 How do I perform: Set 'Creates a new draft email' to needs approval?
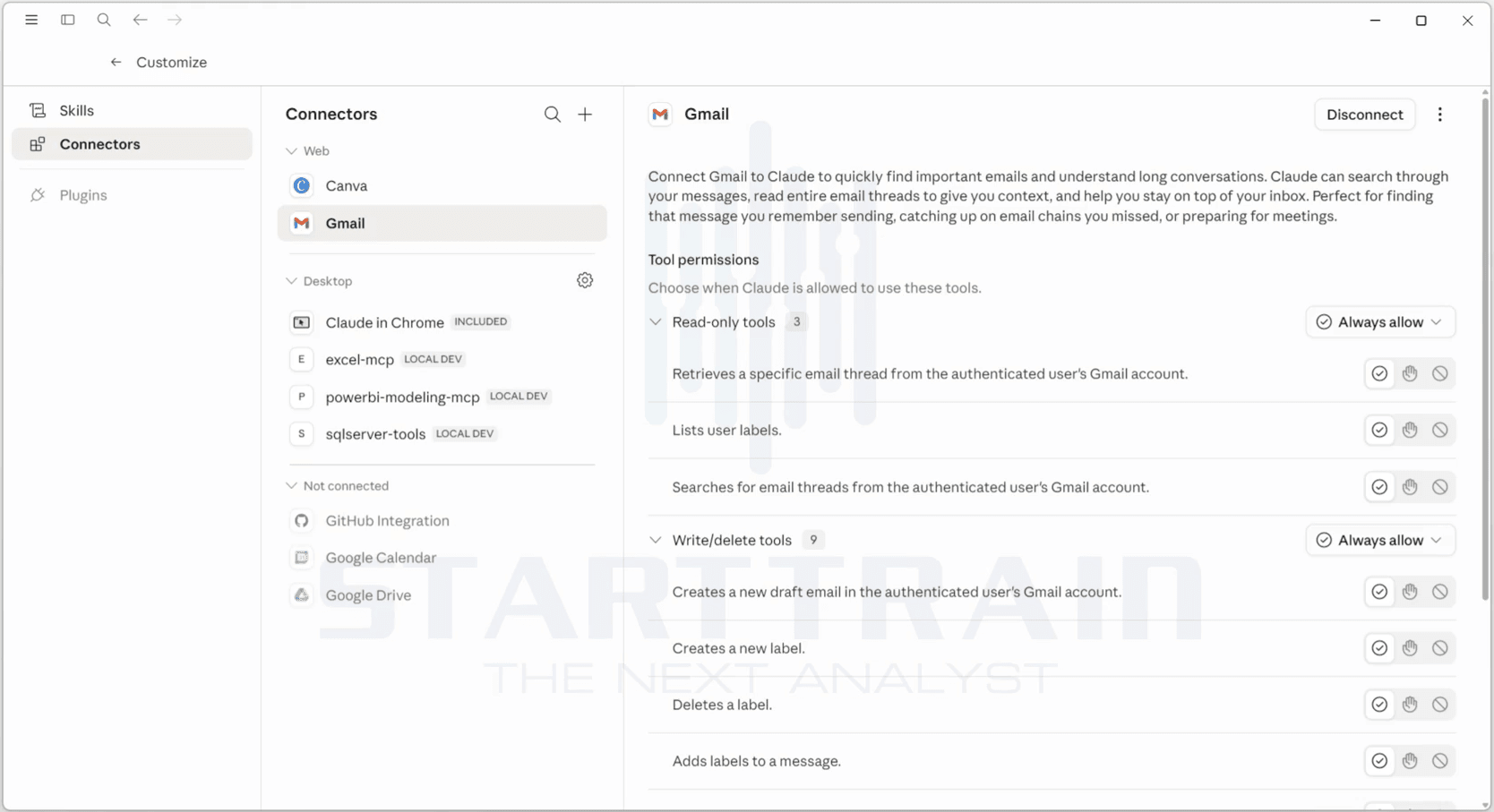[1410, 592]
